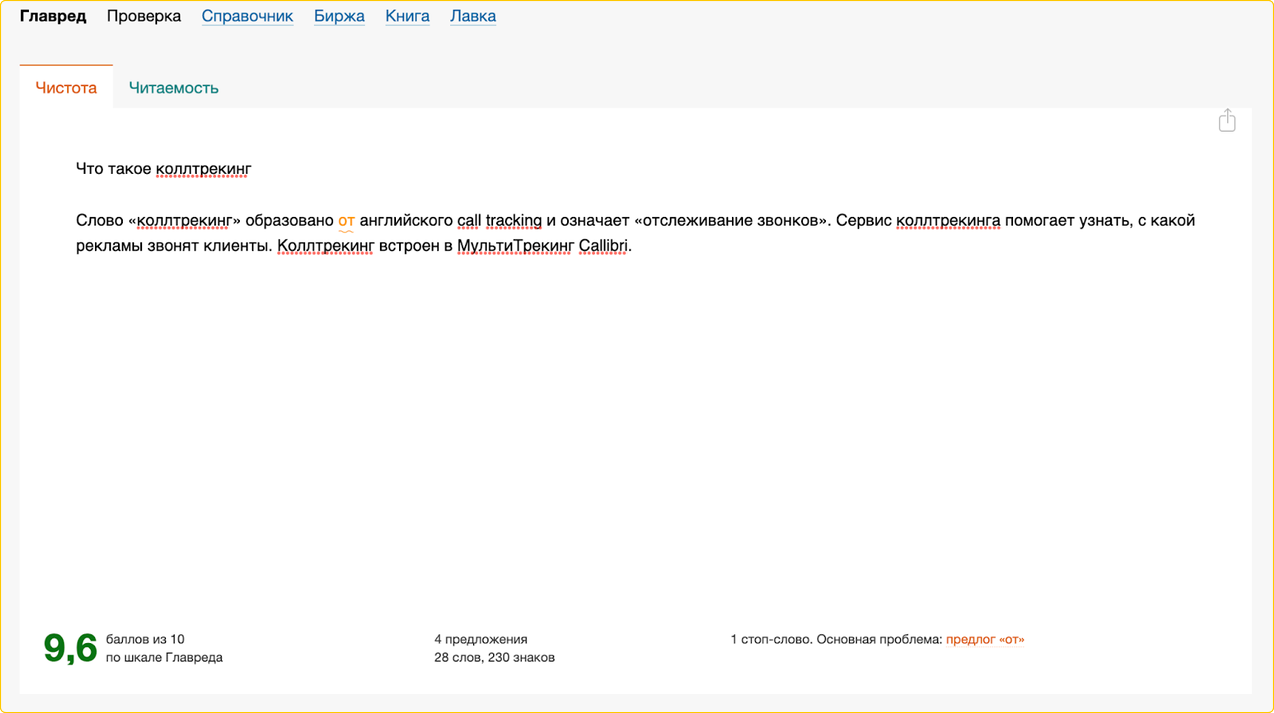The height and width of the screenshot is (713, 1274).
Task: Click the 9,6 score number
Action: coord(70,648)
